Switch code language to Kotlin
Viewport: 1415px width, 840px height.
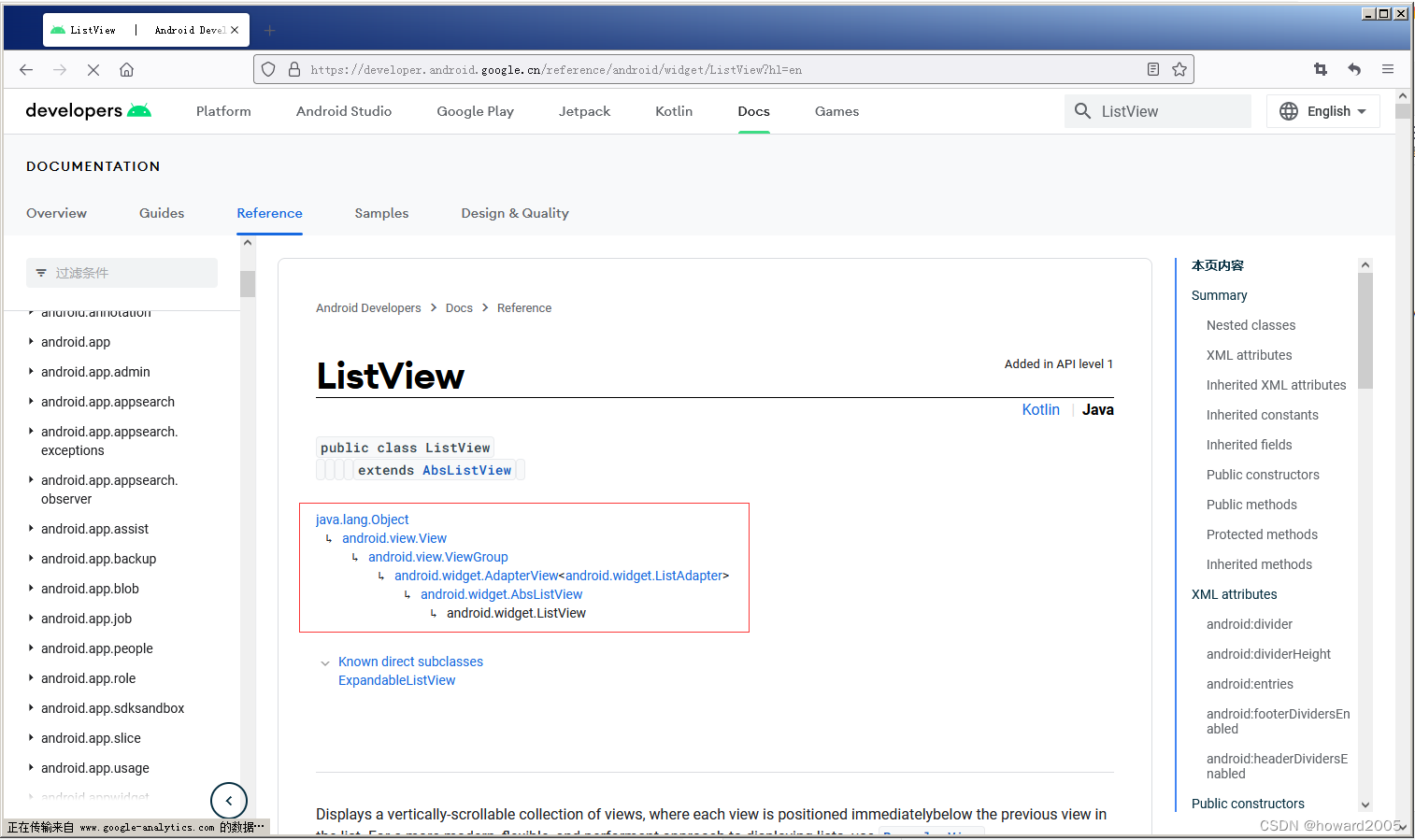pyautogui.click(x=1040, y=409)
